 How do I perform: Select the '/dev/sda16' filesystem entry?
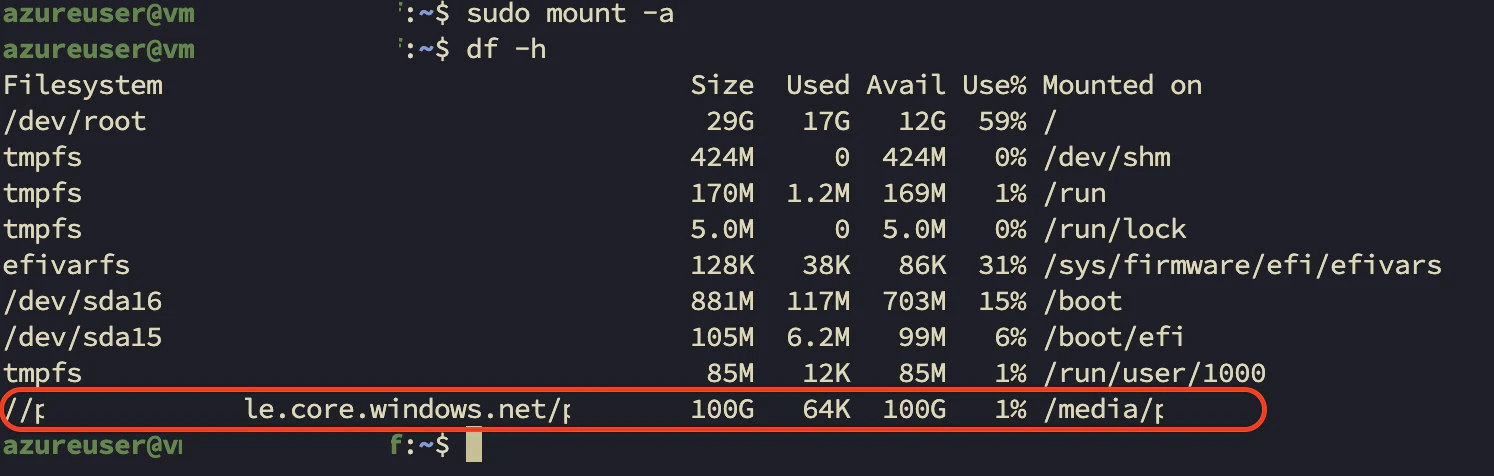click(83, 302)
